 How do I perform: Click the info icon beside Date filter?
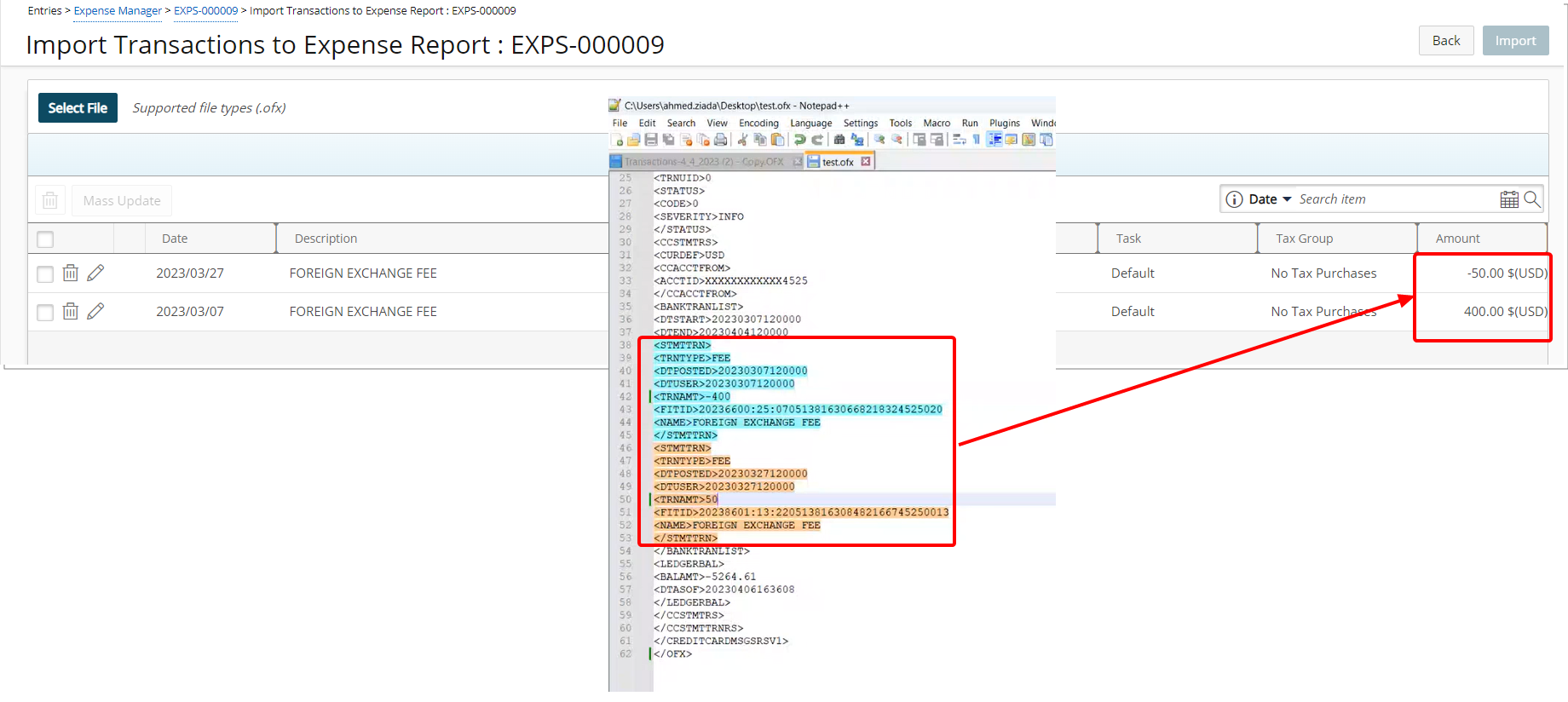pyautogui.click(x=1233, y=199)
